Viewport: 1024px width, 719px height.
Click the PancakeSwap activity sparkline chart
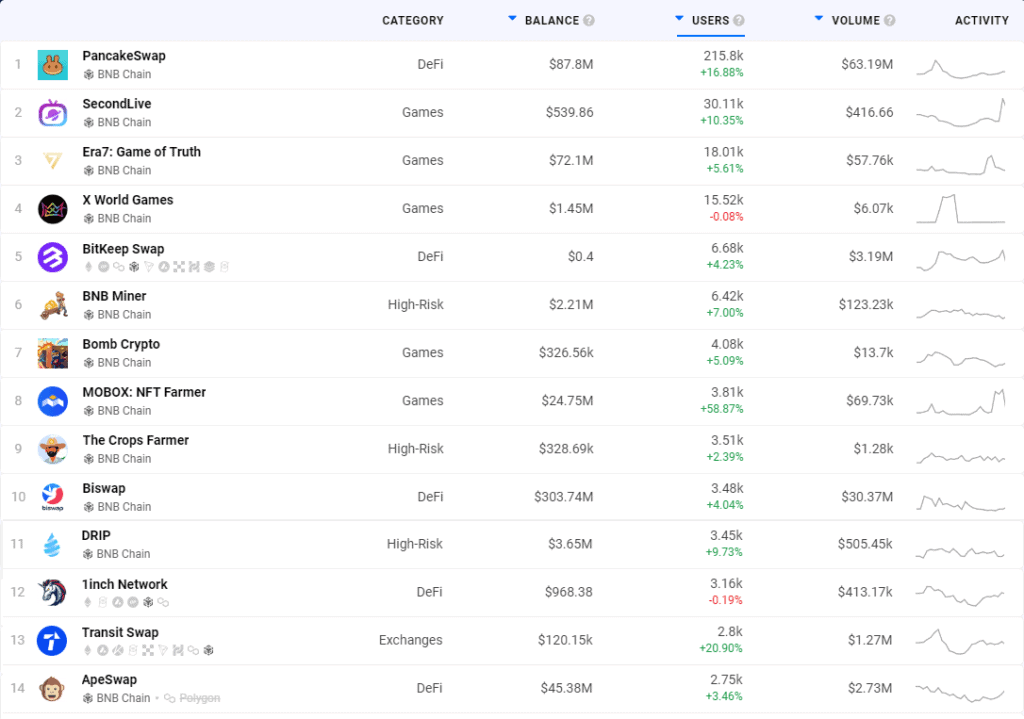coord(961,69)
